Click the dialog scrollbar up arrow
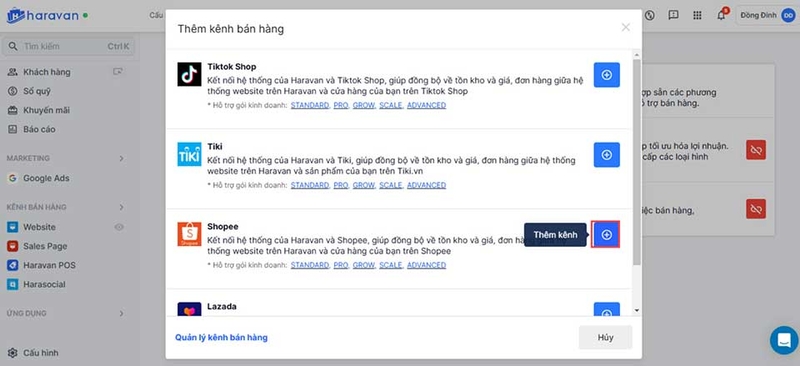 click(636, 55)
